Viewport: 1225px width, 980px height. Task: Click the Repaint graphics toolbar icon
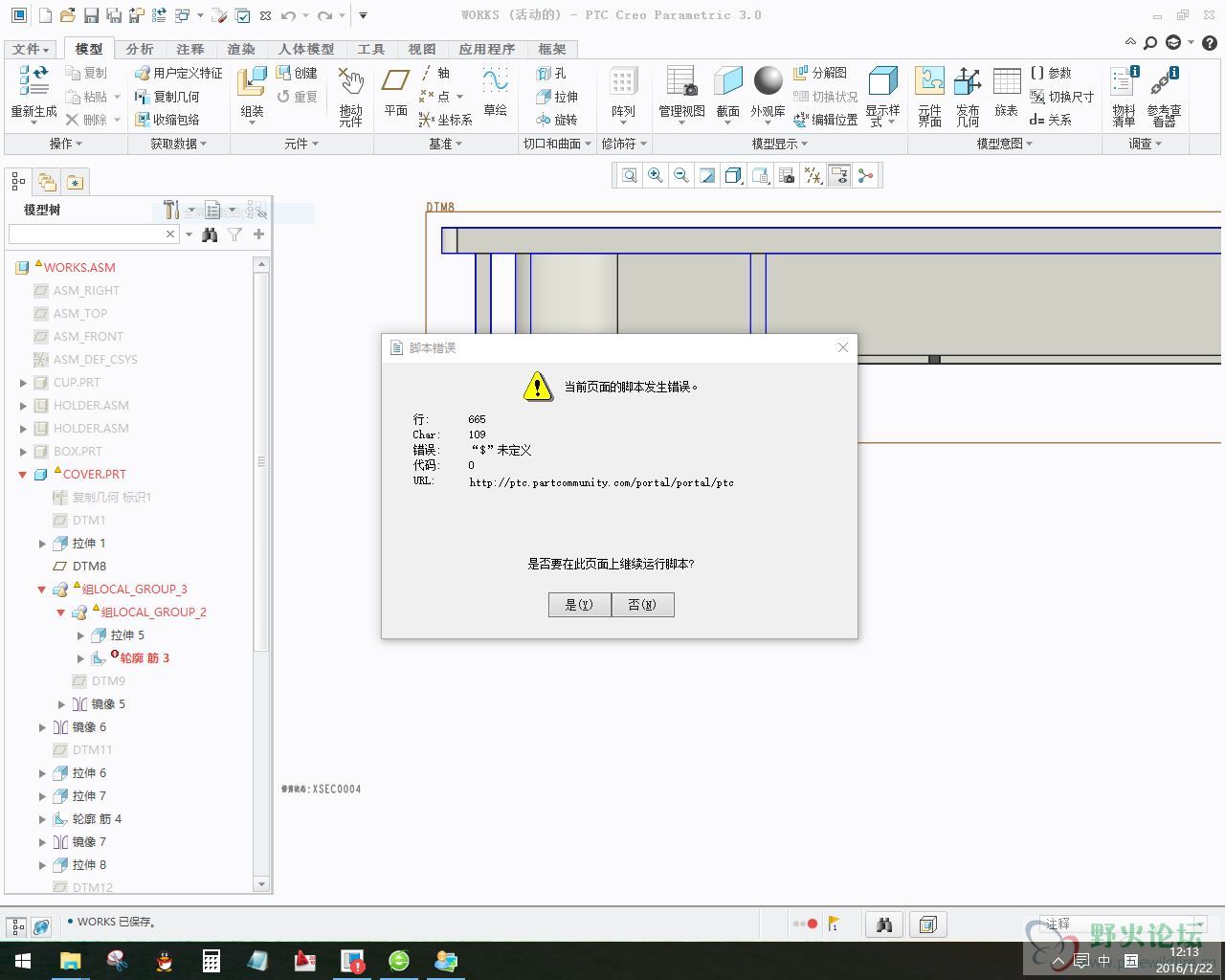click(x=707, y=176)
